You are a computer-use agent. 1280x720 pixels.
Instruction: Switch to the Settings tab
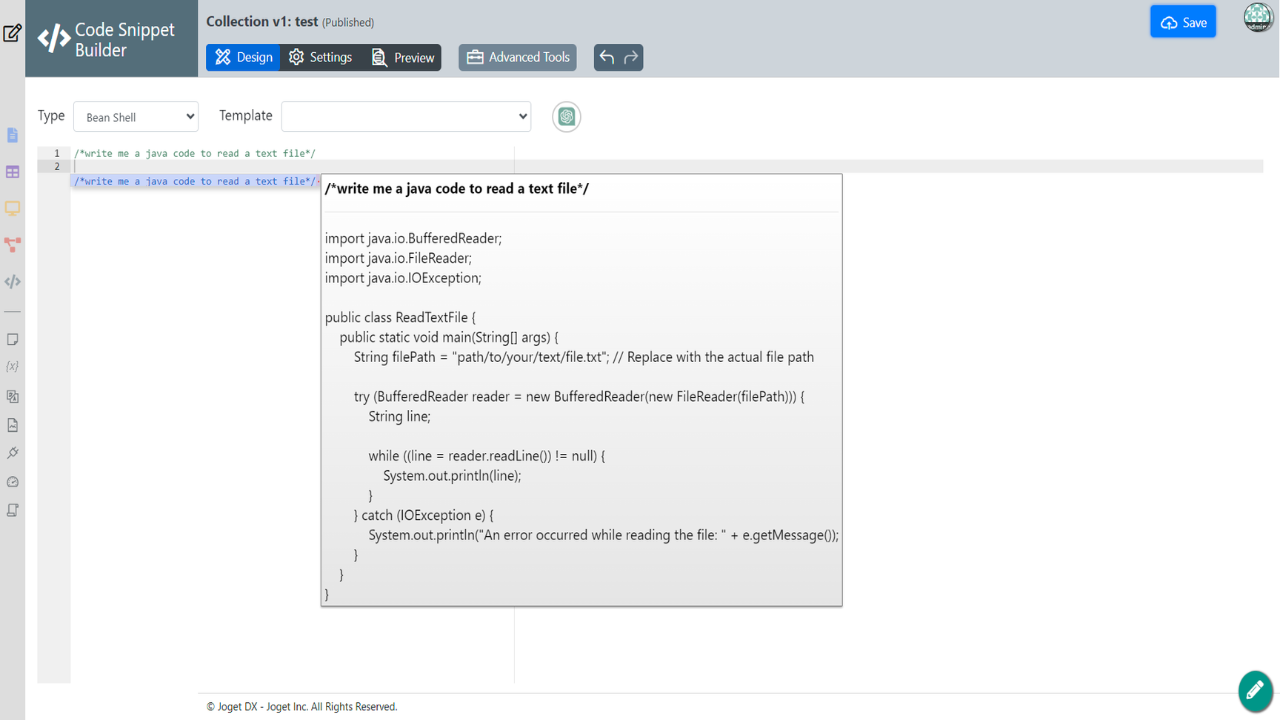pyautogui.click(x=321, y=58)
